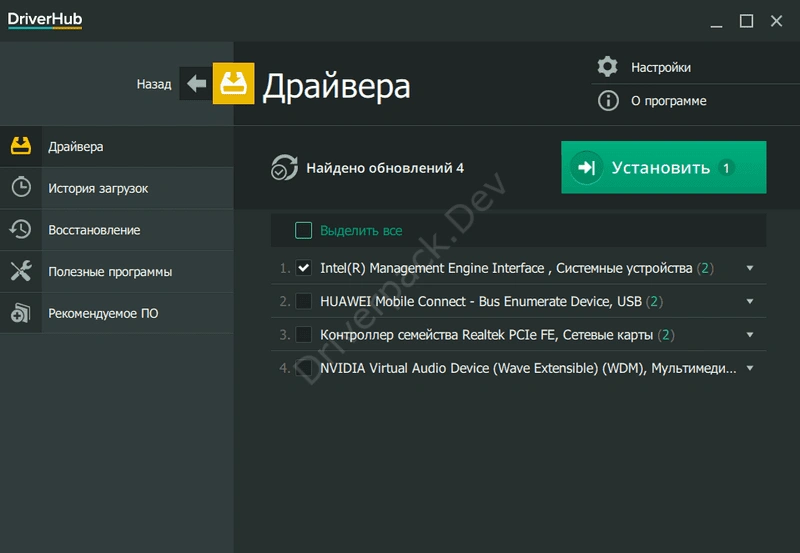Go back via 'Назад' label
Viewport: 800px width, 553px height.
coord(154,84)
